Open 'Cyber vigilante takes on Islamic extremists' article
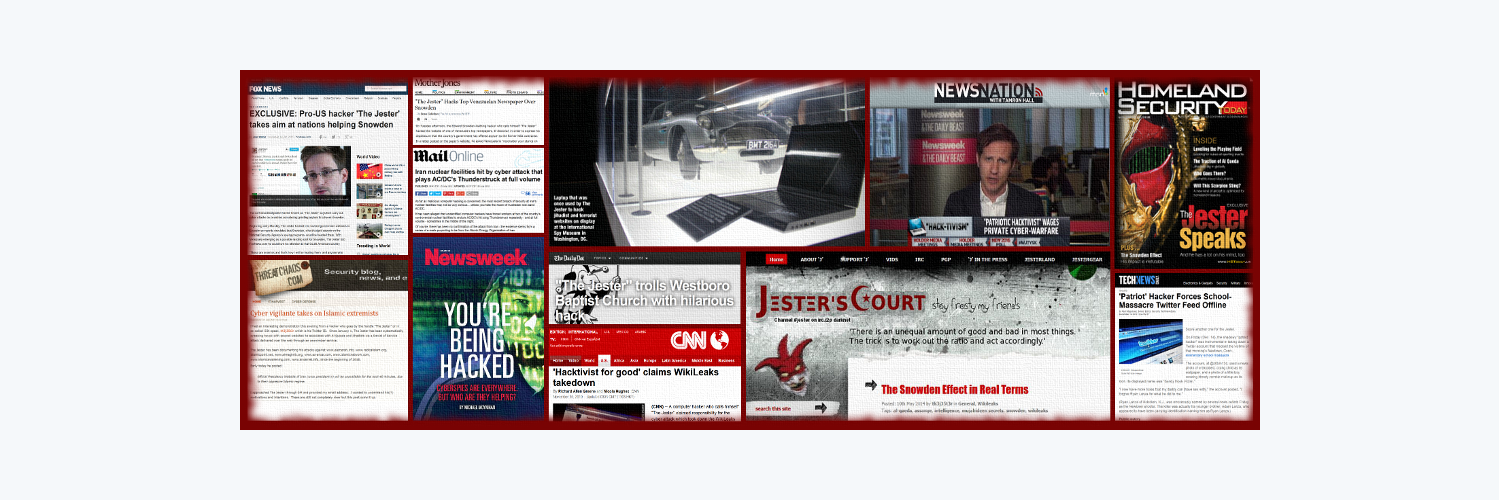The height and width of the screenshot is (500, 1499). click(314, 313)
